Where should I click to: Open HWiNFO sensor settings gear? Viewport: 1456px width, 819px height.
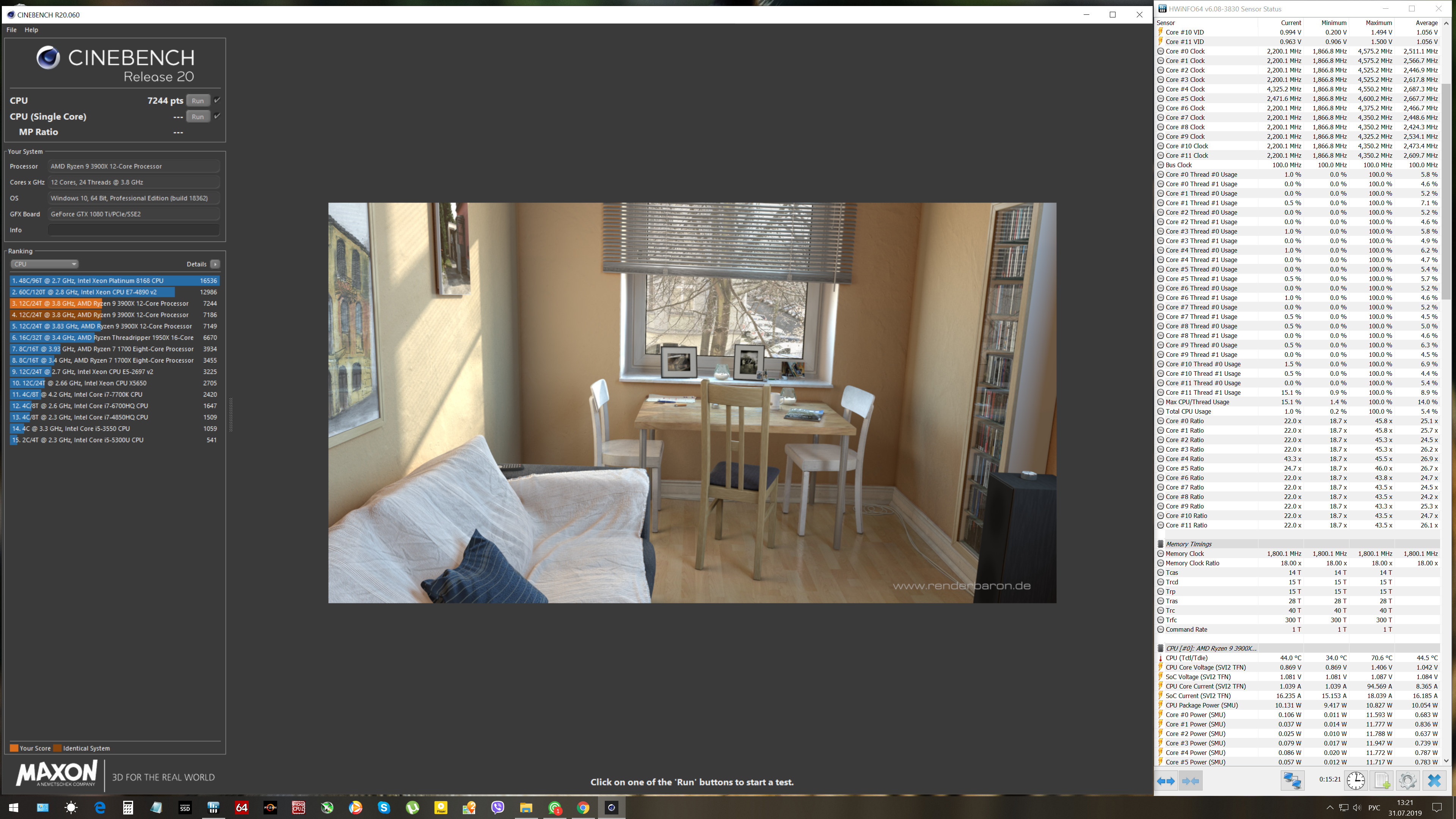coord(1407,781)
